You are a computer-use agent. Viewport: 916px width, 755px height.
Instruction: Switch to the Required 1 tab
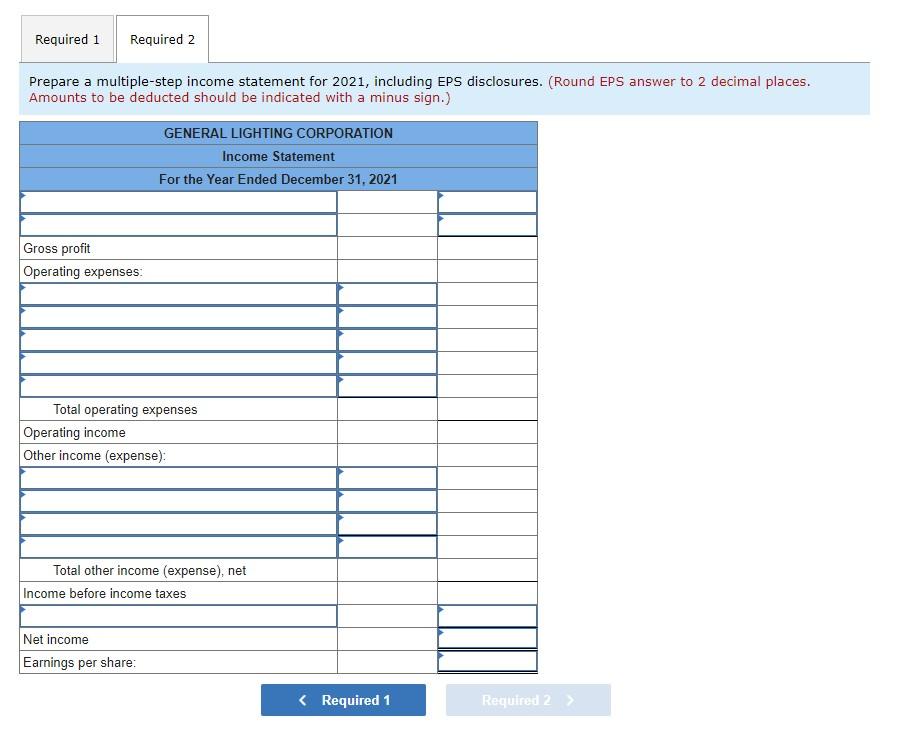pyautogui.click(x=67, y=39)
